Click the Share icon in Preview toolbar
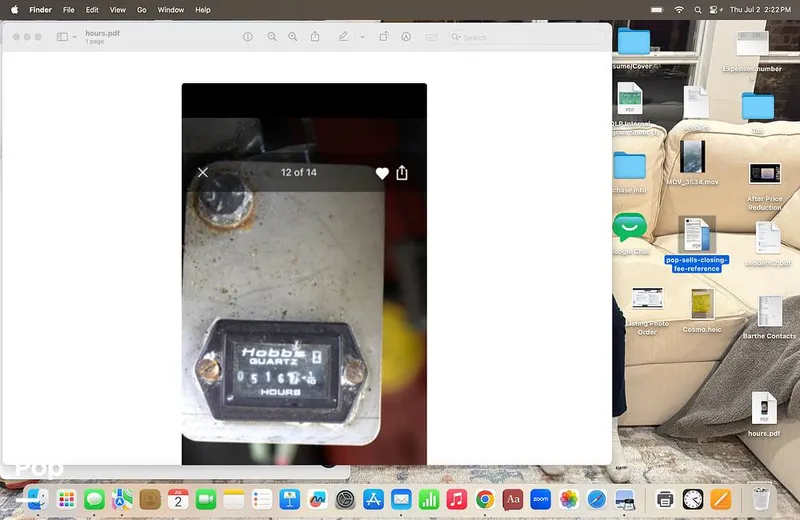 coord(315,36)
